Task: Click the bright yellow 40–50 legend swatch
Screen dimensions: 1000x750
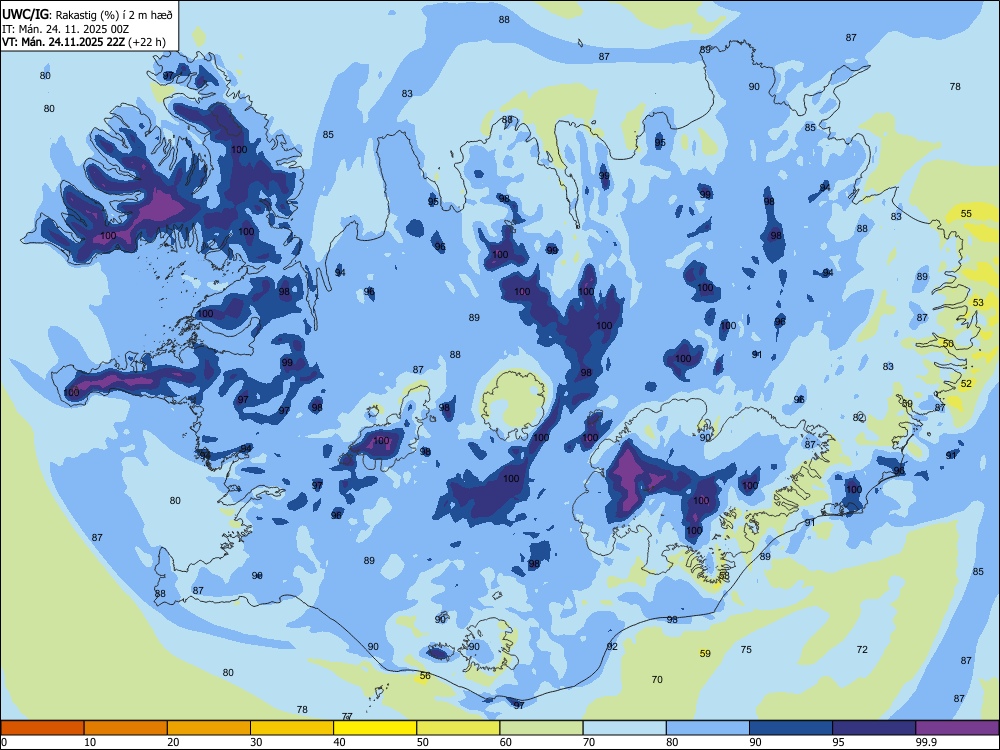Action: 375,728
